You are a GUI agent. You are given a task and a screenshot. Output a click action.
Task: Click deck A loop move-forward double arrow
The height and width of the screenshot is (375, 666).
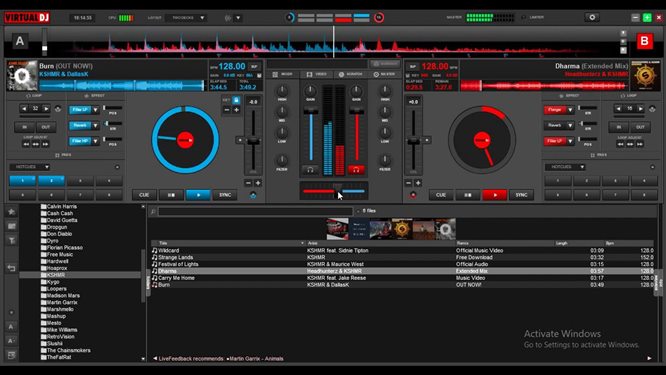click(x=45, y=144)
